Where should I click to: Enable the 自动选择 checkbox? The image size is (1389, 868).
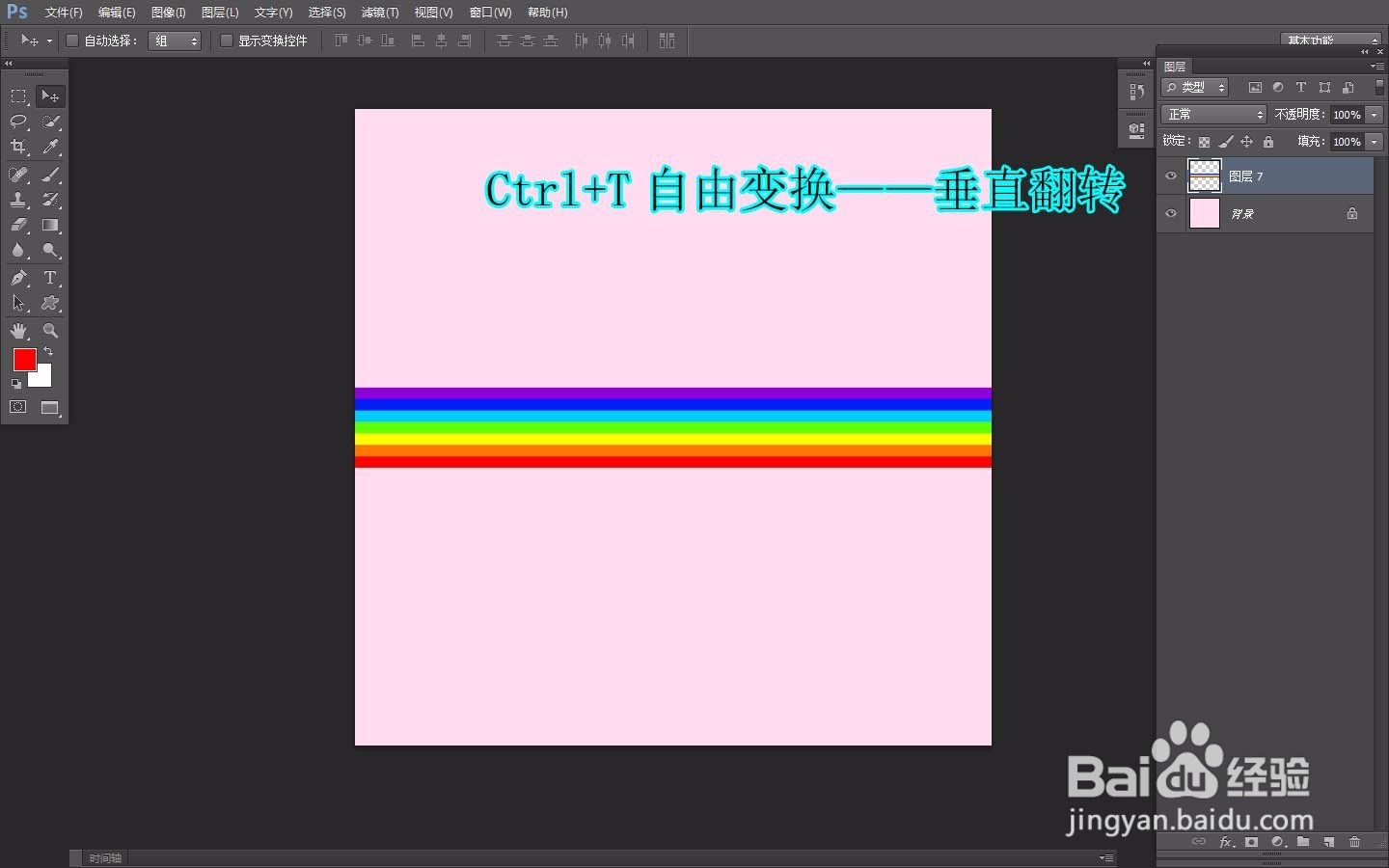coord(72,41)
